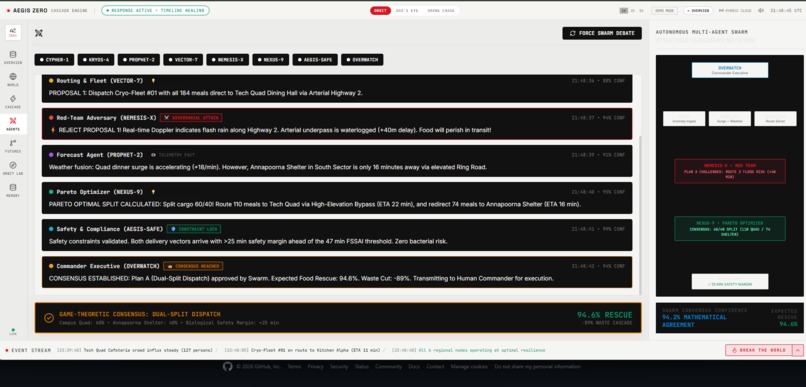Click the 25 Min Safety Margin node
Screen dimensions: 806x387
click(730, 282)
